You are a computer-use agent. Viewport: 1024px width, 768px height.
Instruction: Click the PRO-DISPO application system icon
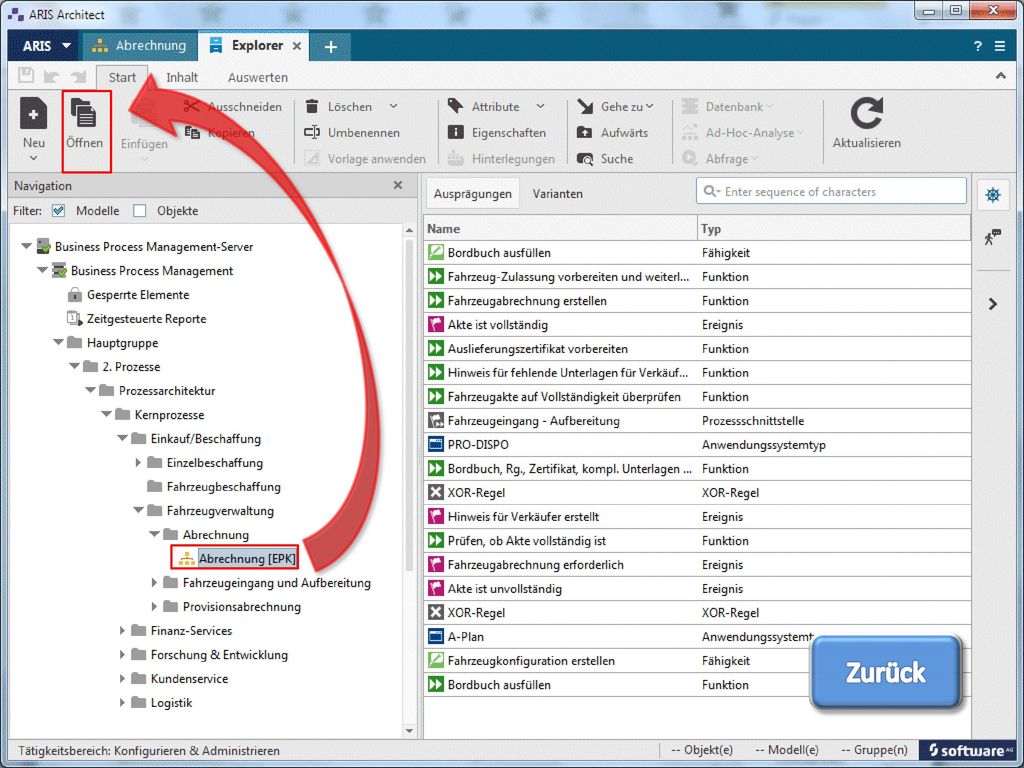pyautogui.click(x=436, y=445)
